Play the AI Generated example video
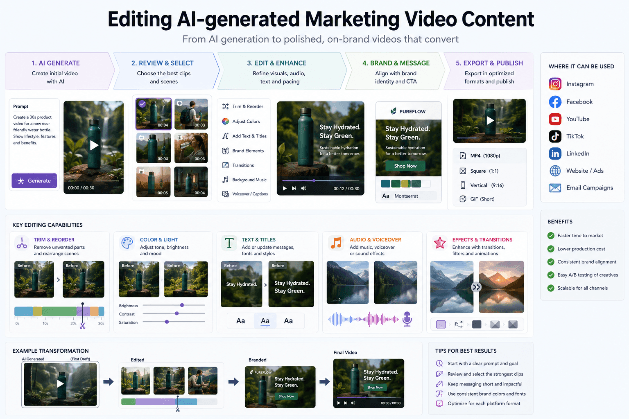629x419 pixels. pos(60,384)
